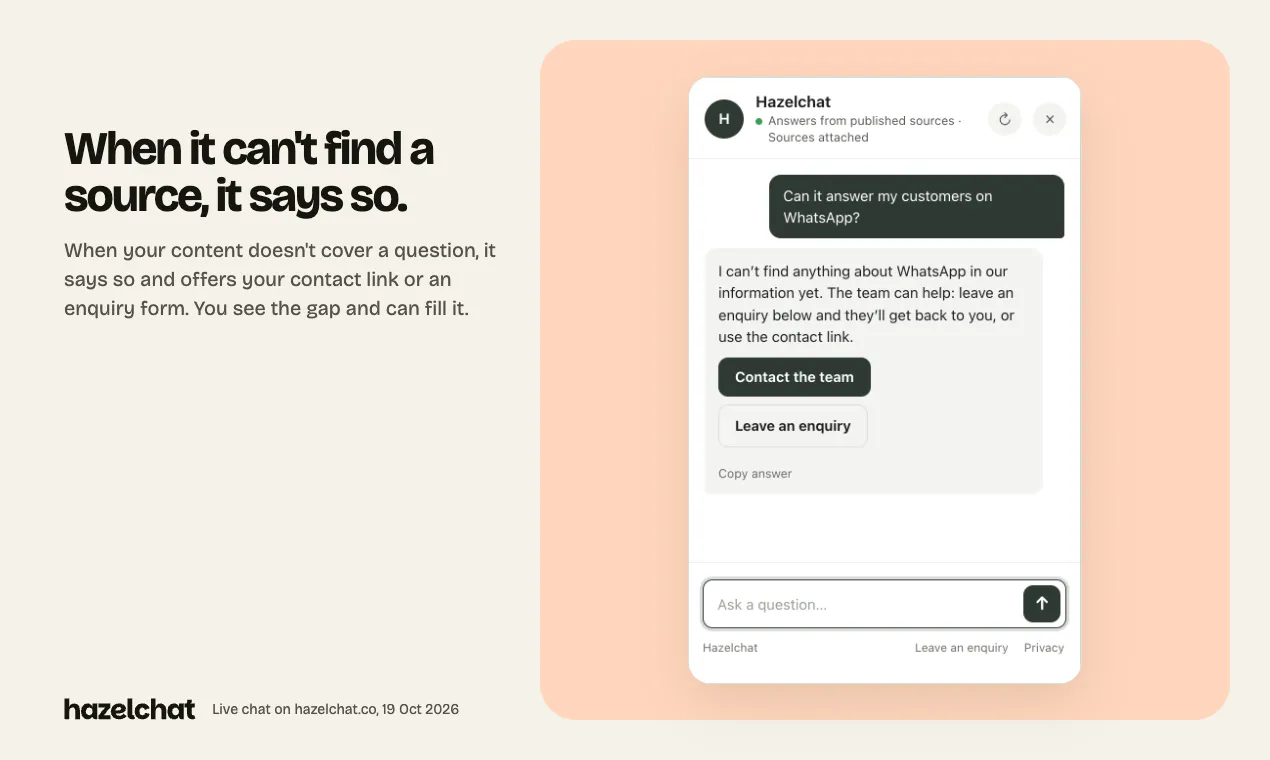
Task: Click the Hazelchat footer label under input
Action: click(730, 648)
